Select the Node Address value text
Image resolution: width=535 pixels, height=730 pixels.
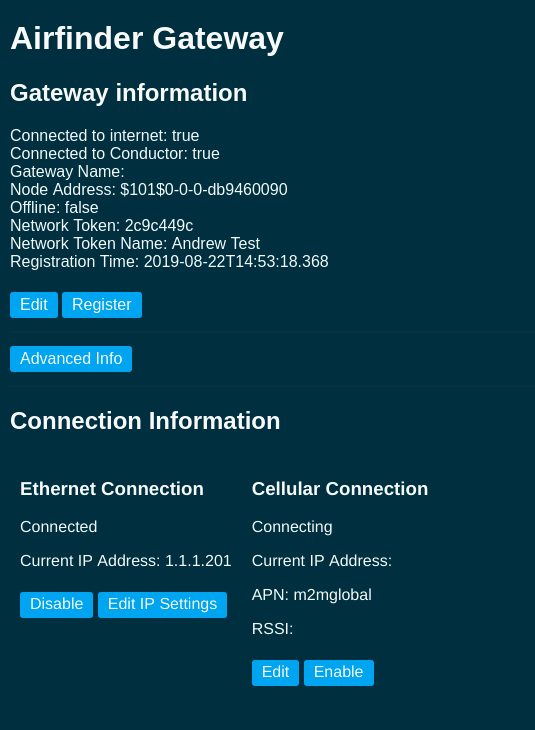[204, 189]
